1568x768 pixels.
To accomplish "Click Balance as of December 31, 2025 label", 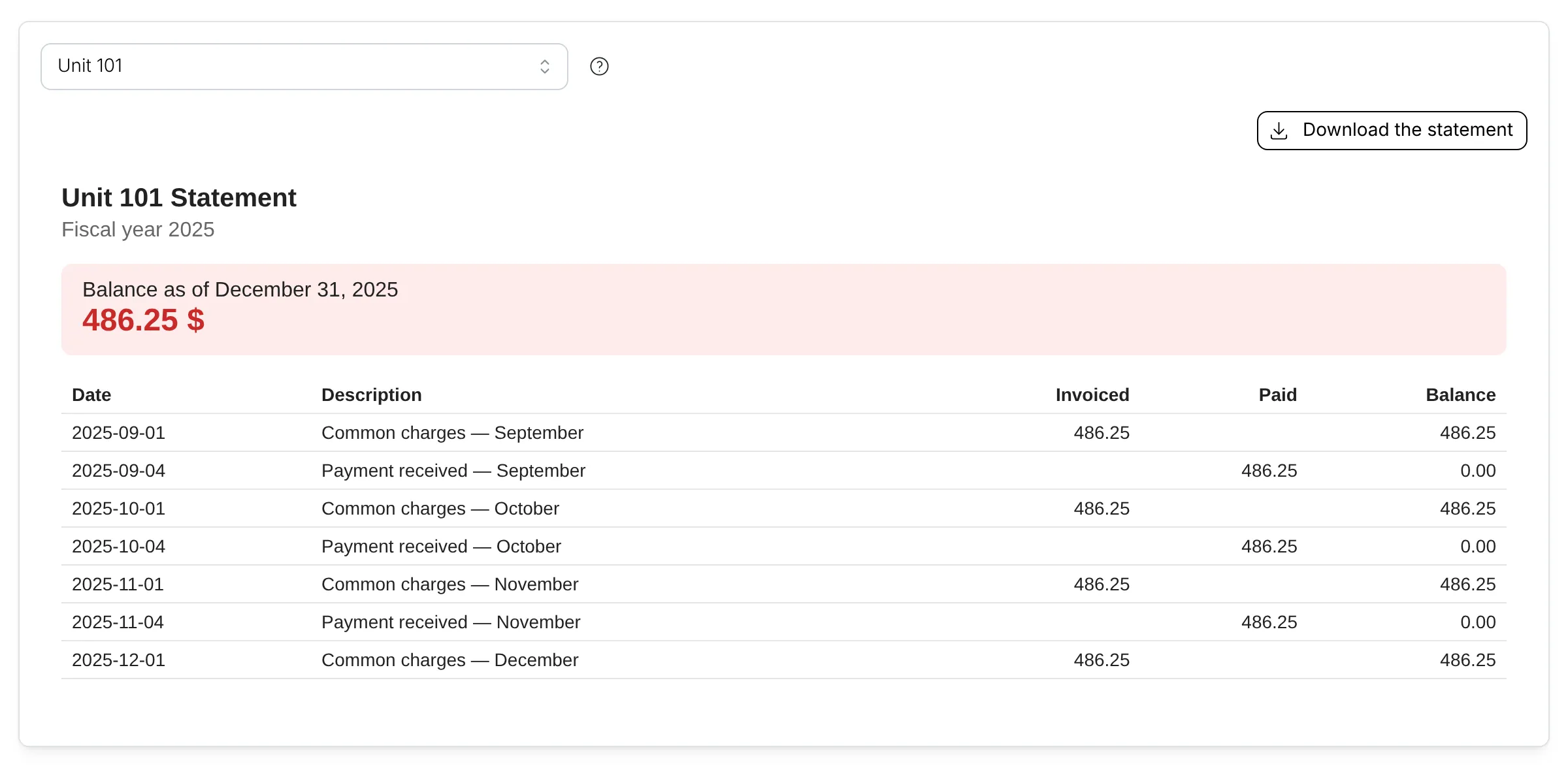I will pos(240,289).
